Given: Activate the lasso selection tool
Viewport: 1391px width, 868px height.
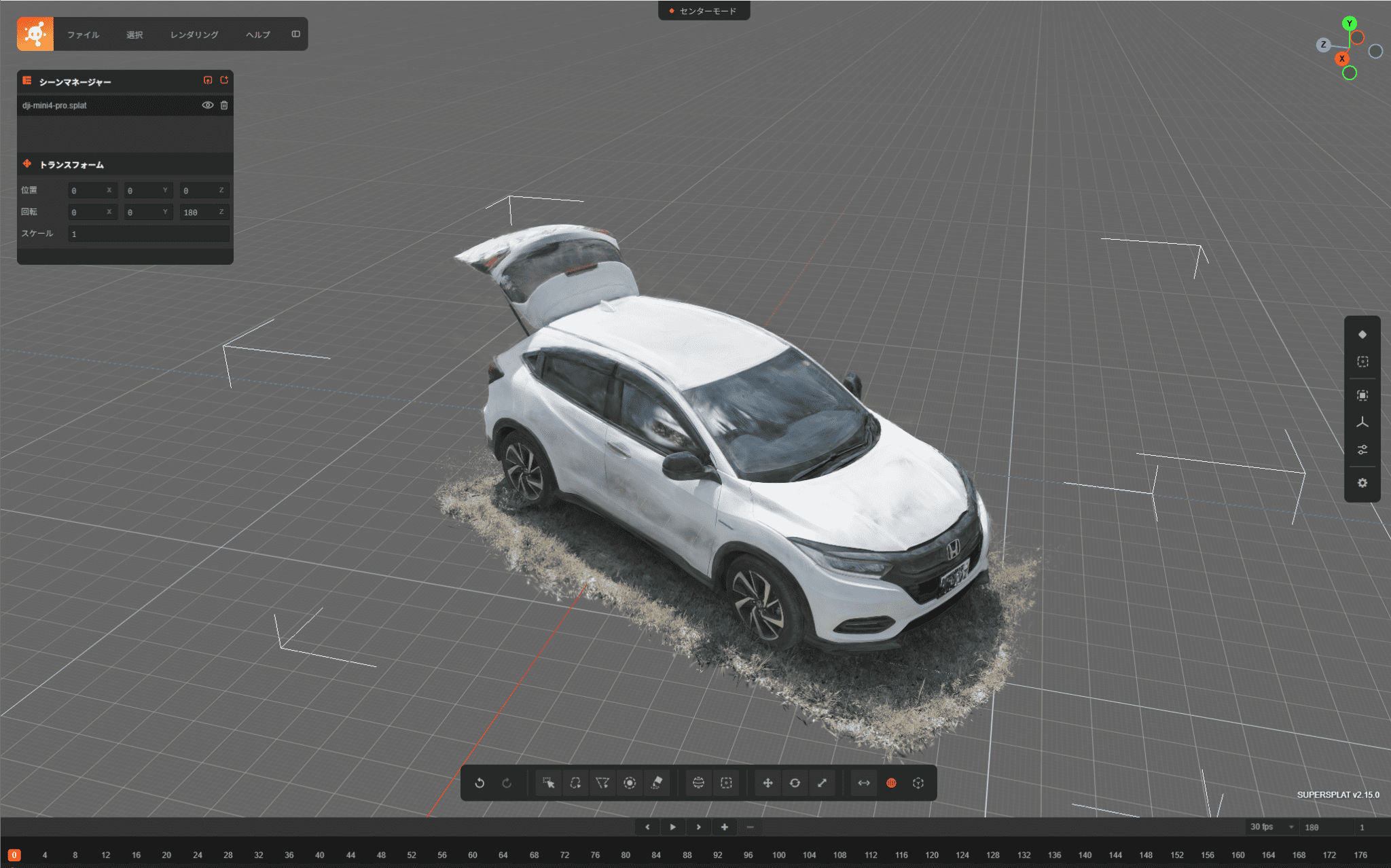Looking at the screenshot, I should tap(575, 783).
